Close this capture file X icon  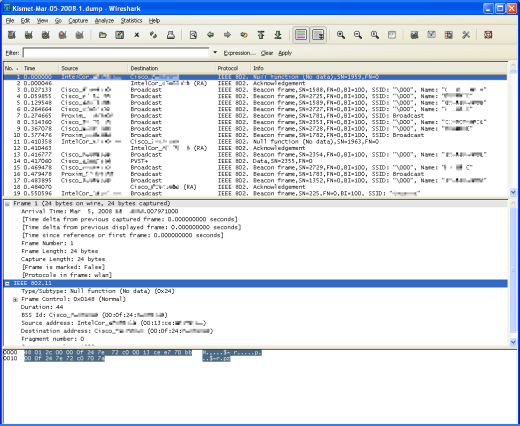pos(137,35)
